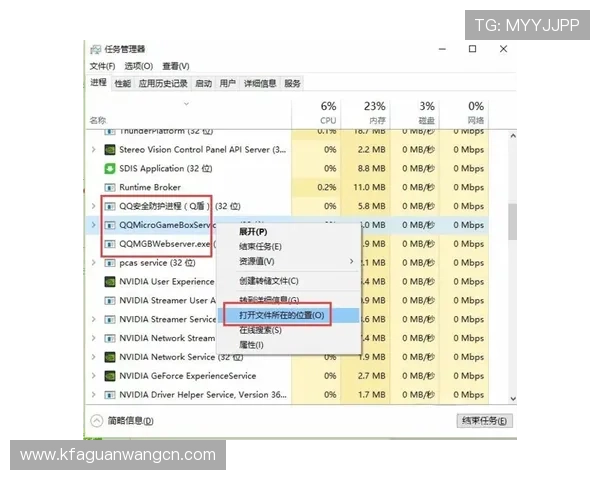Screen dimensions: 600x480
Task: Switch to the 应用历史记录 tab
Action: point(163,83)
